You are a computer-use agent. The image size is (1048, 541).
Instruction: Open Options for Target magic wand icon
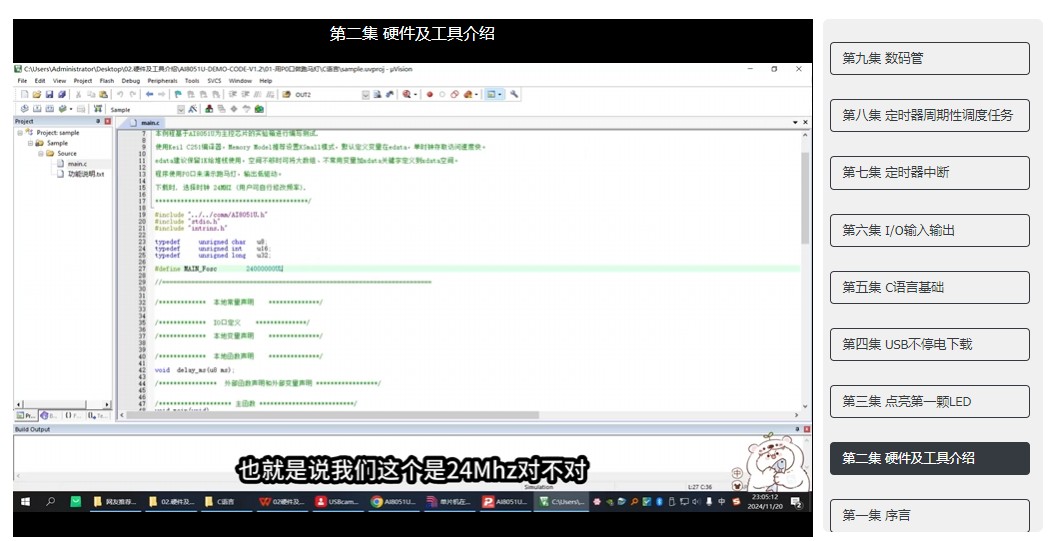(x=192, y=108)
